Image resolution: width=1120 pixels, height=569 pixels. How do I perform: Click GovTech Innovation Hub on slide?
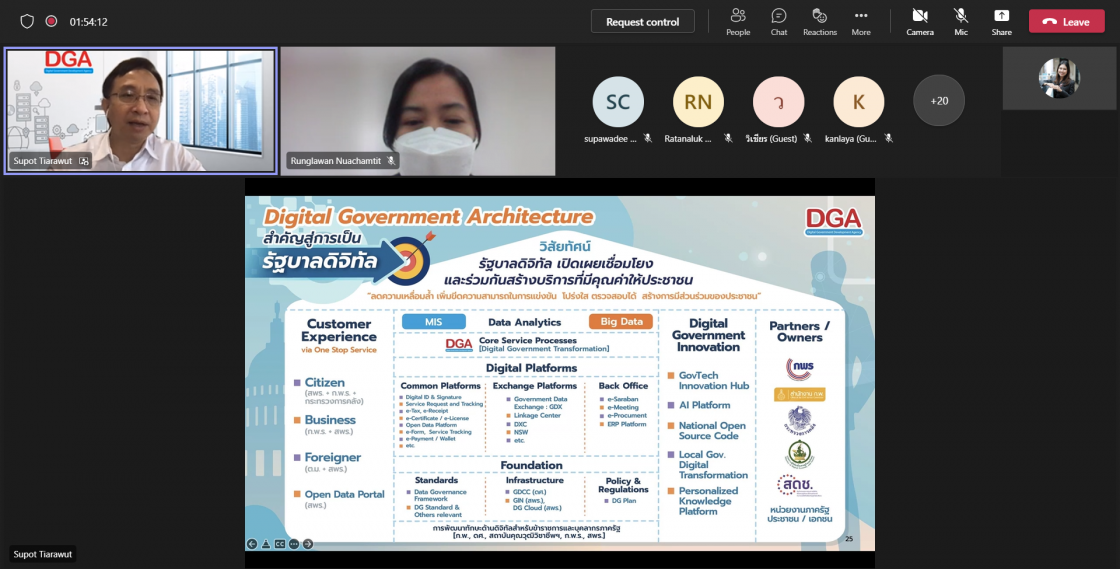(714, 381)
